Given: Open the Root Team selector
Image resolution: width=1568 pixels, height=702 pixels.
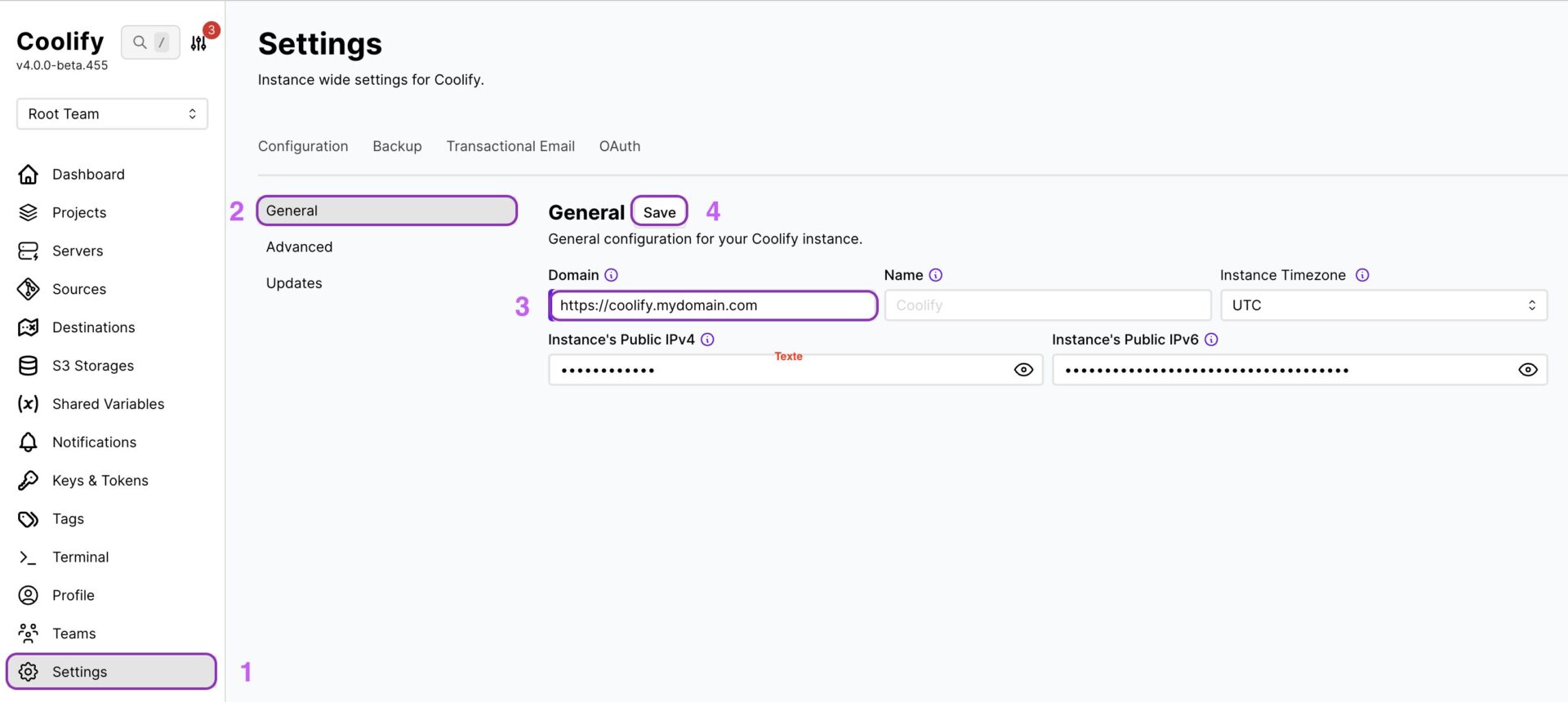Looking at the screenshot, I should [x=111, y=113].
